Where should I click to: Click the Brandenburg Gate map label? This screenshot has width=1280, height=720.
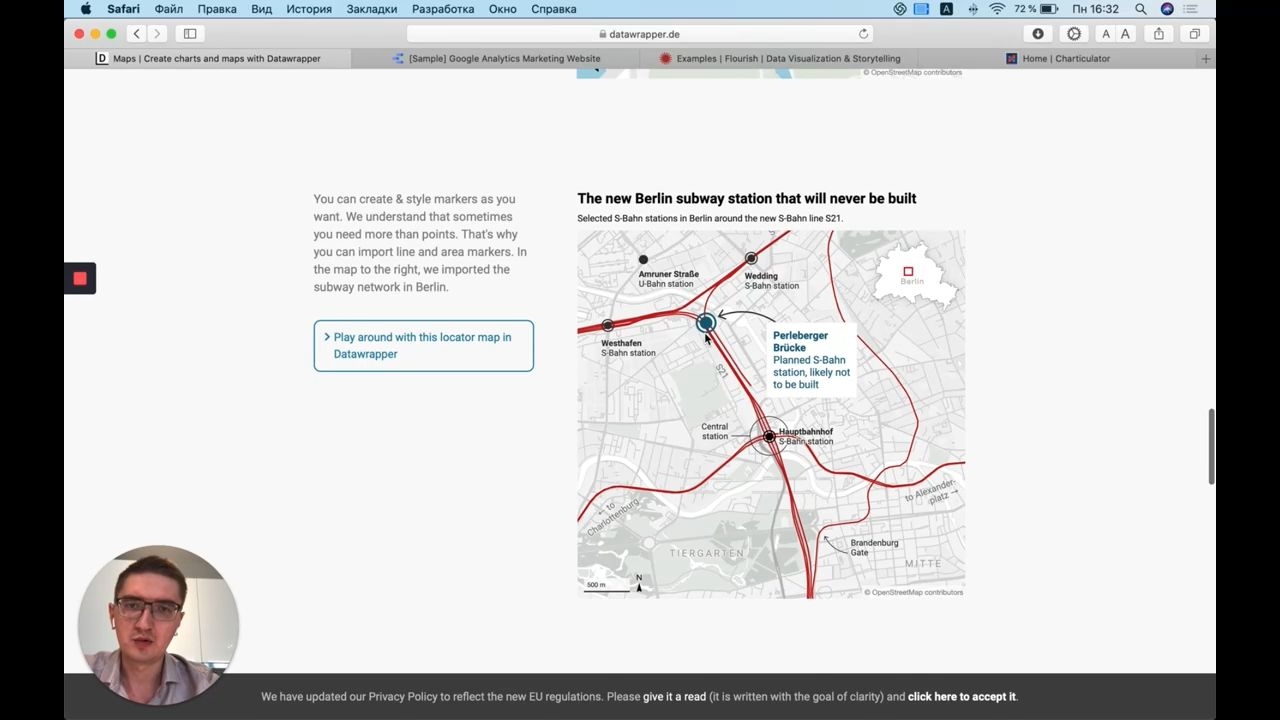[x=874, y=547]
